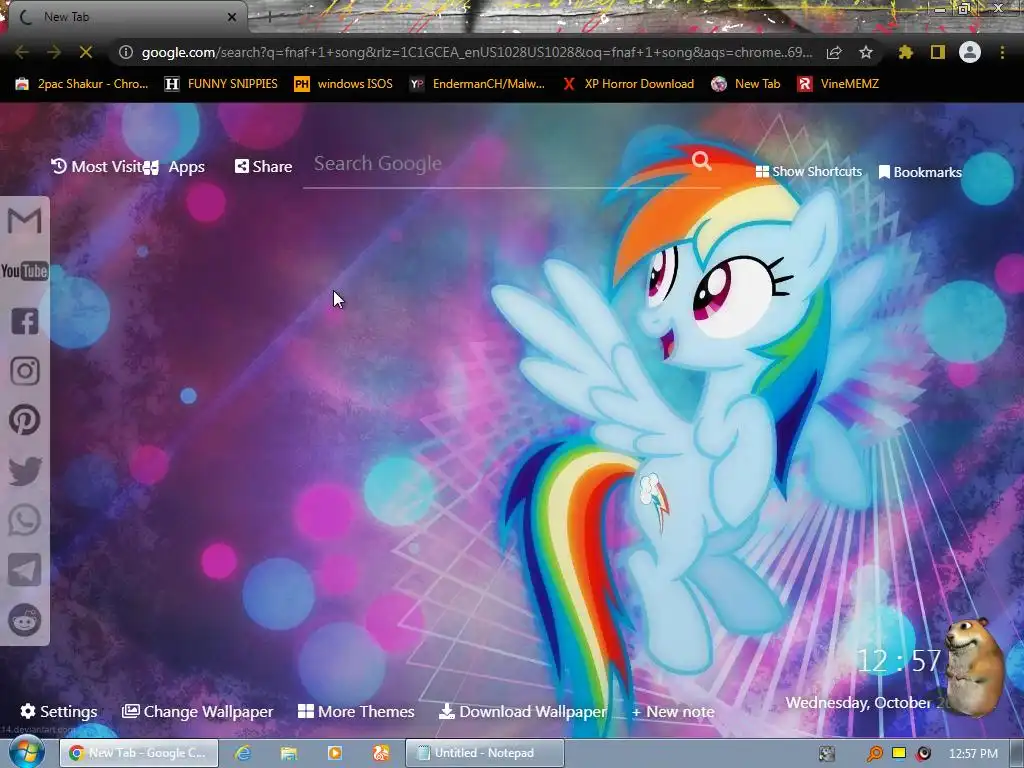Open New Tab bookmark
Image resolution: width=1024 pixels, height=768 pixels.
click(746, 84)
